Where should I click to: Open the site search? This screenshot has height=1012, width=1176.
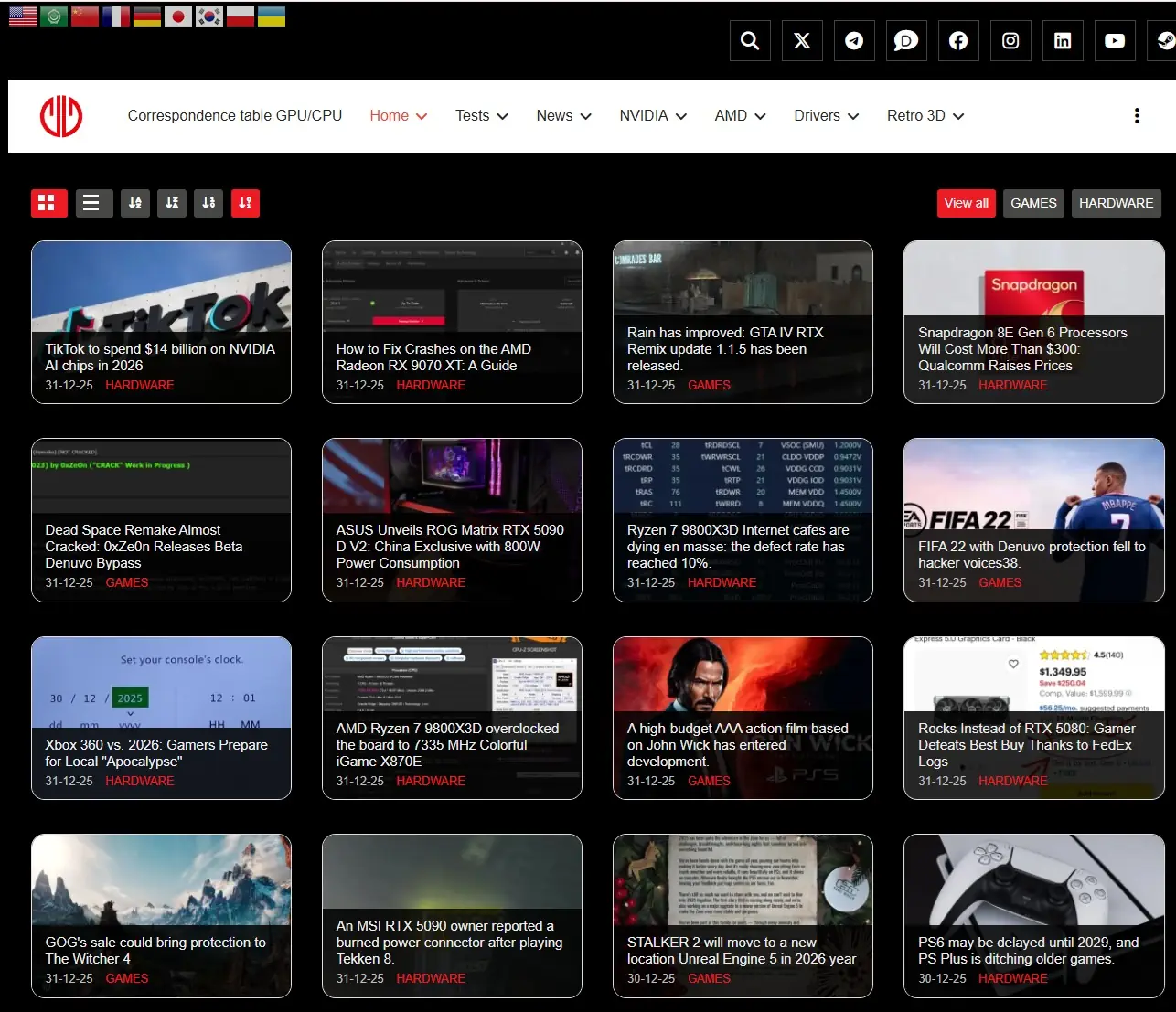coord(750,40)
